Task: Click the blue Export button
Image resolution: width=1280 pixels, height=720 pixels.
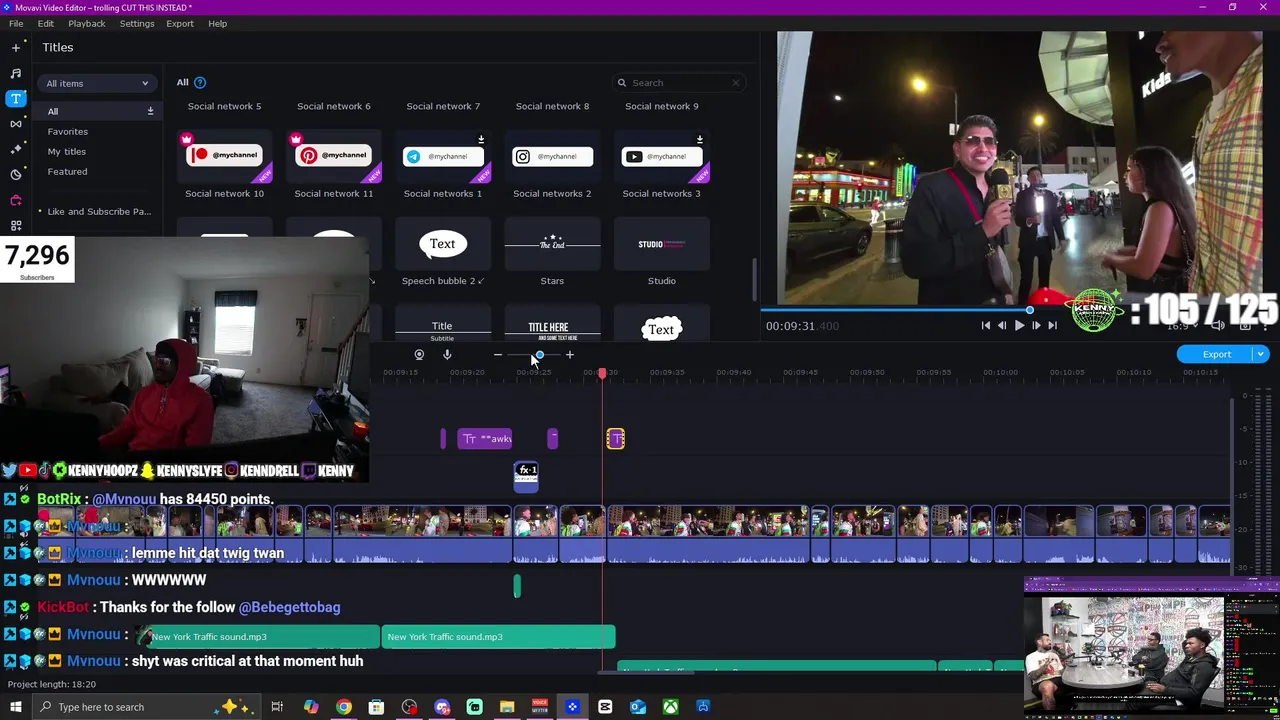Action: click(1216, 354)
